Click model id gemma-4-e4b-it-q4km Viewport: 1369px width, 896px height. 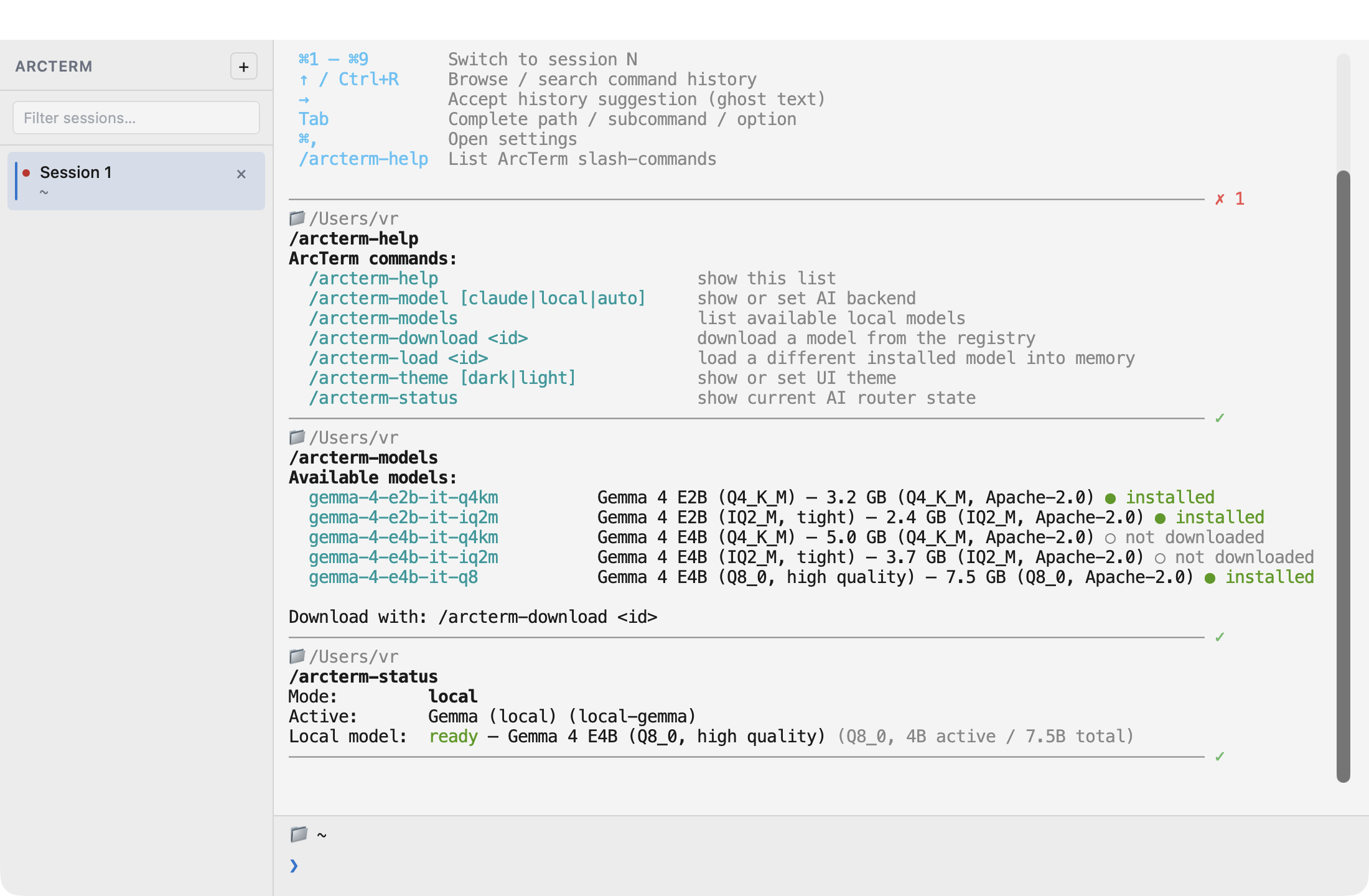coord(403,538)
